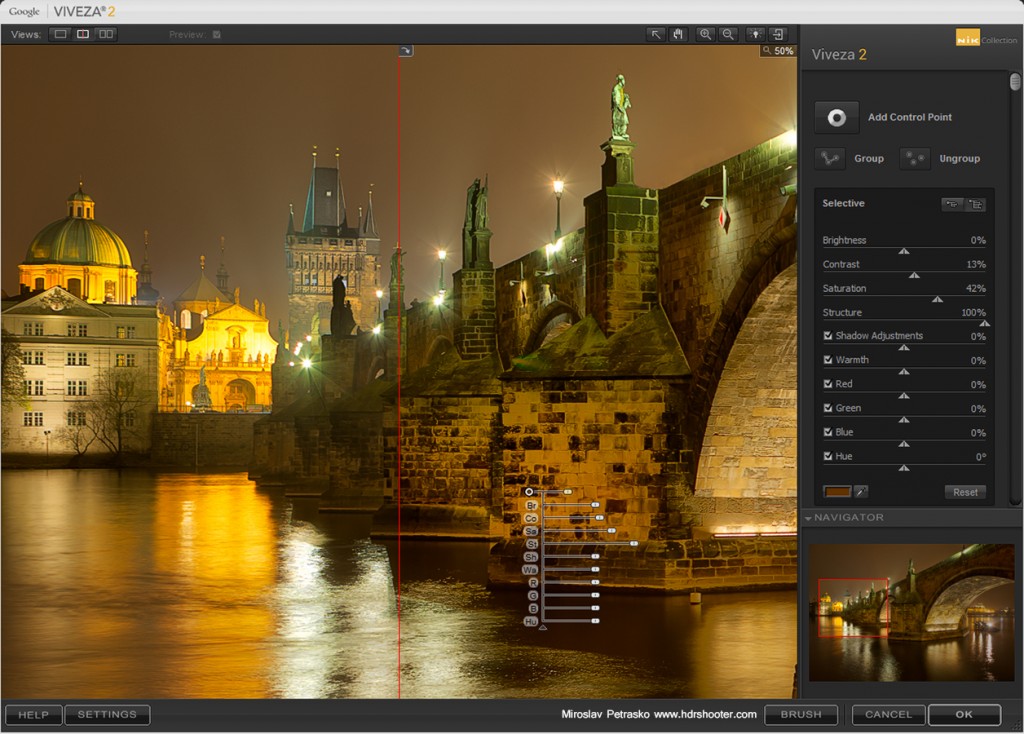Click the Ungroup control points icon
This screenshot has height=734, width=1024.
point(914,158)
